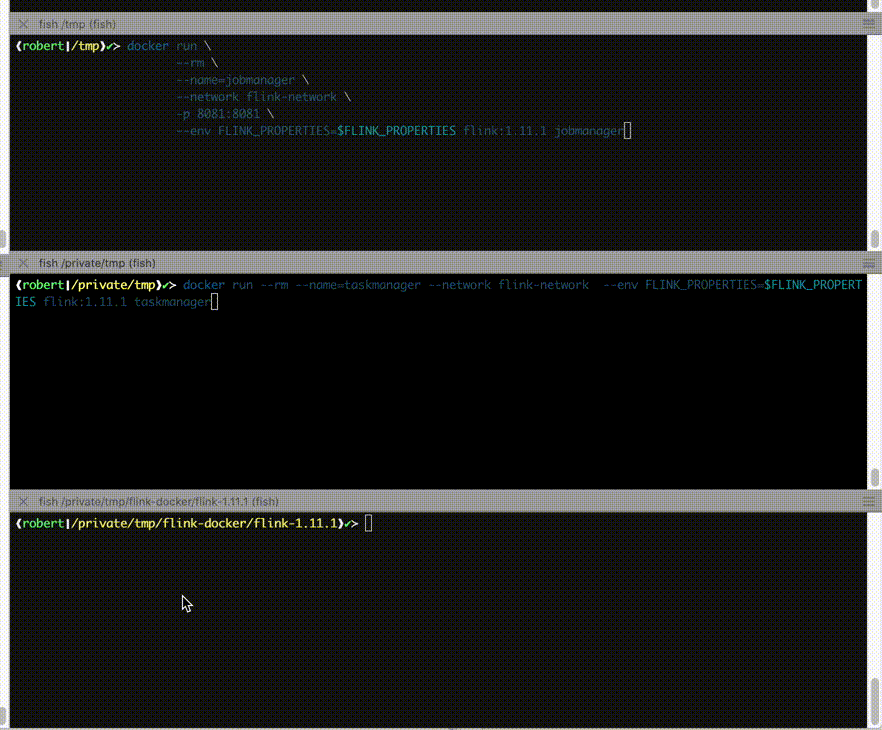
Task: Place cursor after "jobmanager" in top pane
Action: 627,131
